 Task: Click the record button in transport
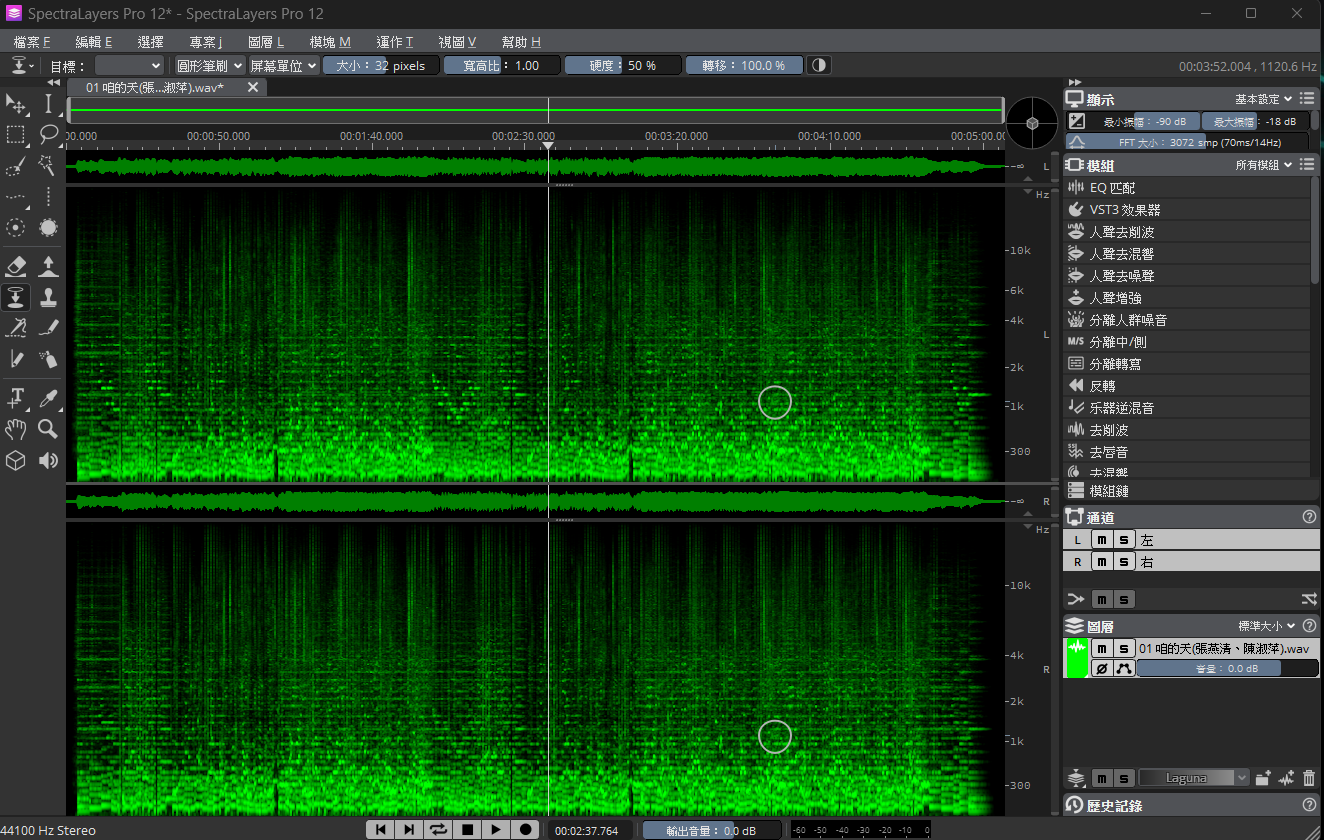click(525, 829)
